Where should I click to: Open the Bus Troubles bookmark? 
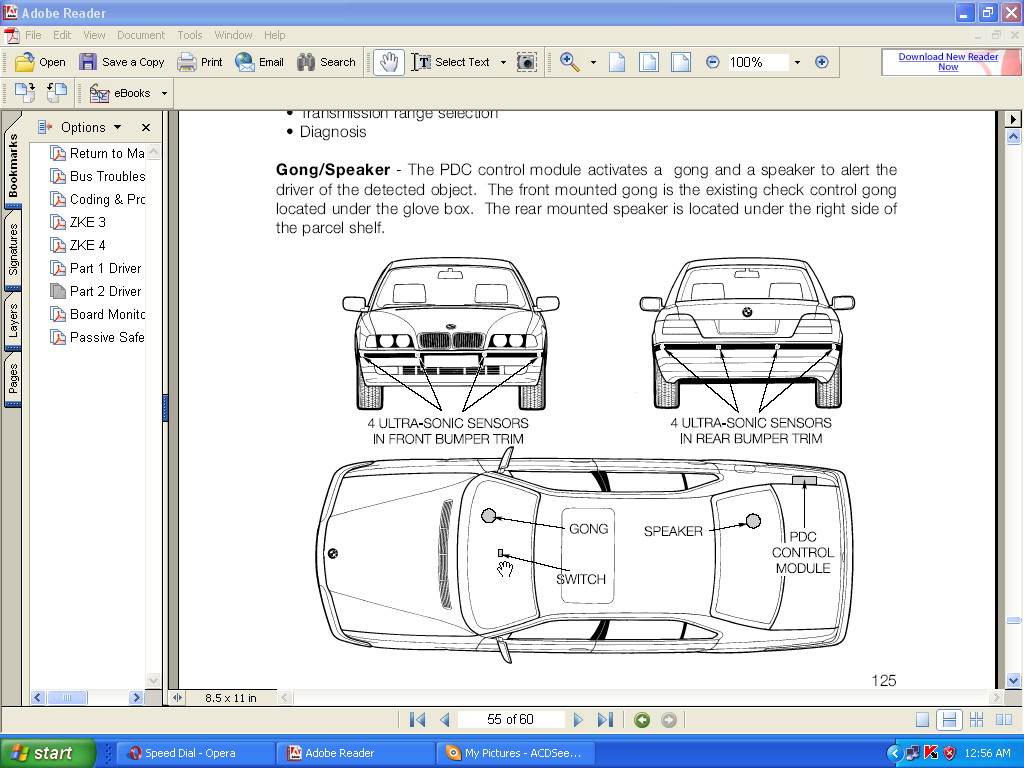[x=98, y=176]
